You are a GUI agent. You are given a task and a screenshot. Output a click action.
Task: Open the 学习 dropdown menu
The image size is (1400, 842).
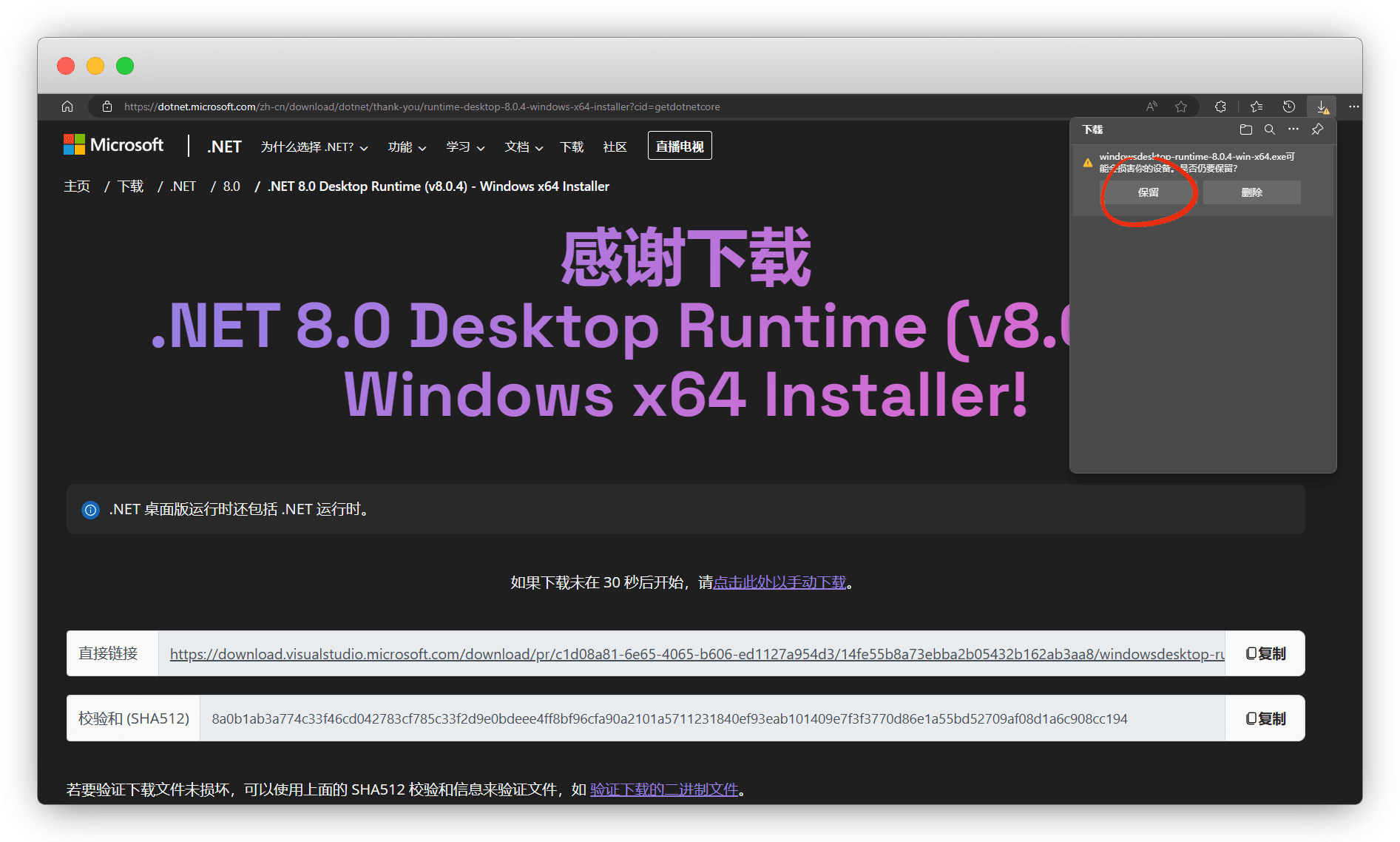(x=465, y=147)
